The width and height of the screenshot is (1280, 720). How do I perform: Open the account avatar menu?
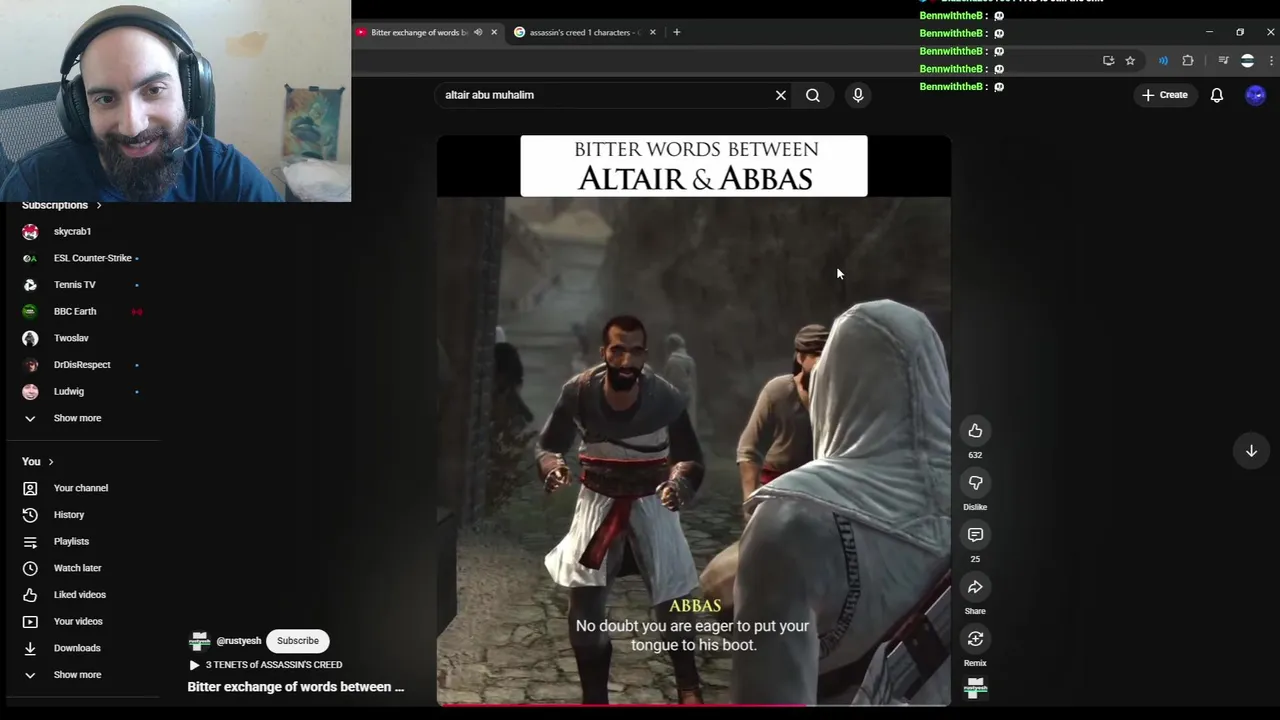click(1256, 95)
